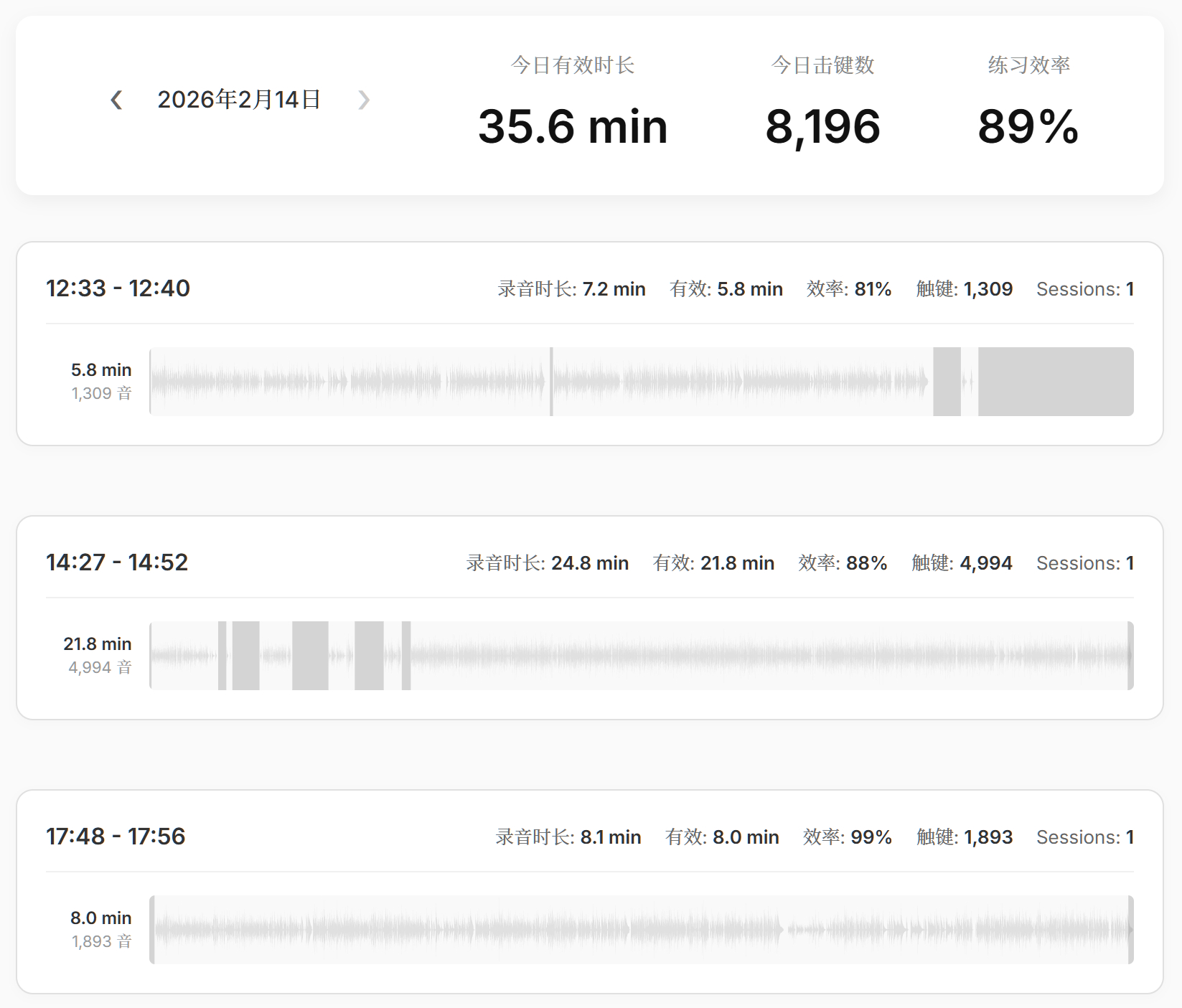1182x1008 pixels.
Task: Click the thin vertical marker in the 12:33 waveform
Action: (551, 382)
